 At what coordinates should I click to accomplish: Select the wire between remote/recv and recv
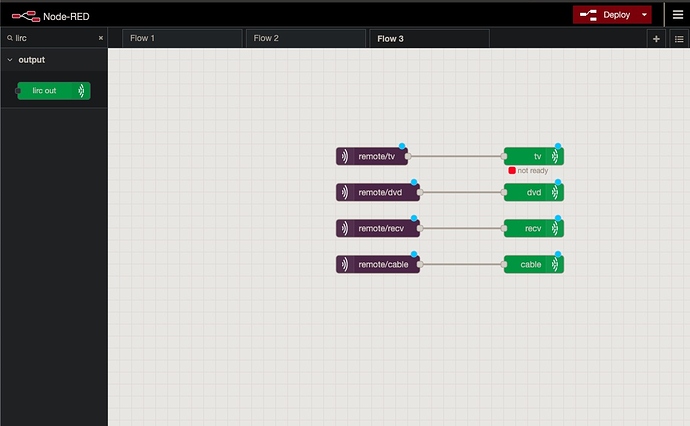[x=462, y=228]
